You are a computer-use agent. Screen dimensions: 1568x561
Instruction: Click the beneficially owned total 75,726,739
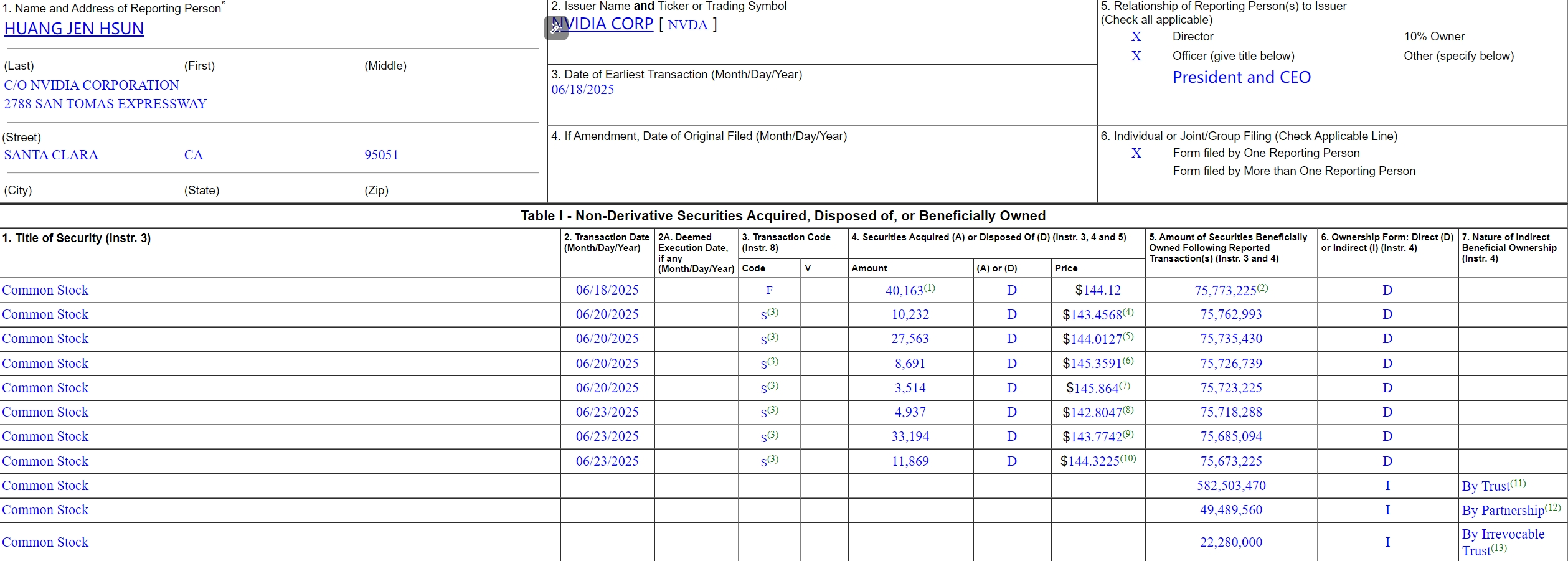click(x=1231, y=364)
